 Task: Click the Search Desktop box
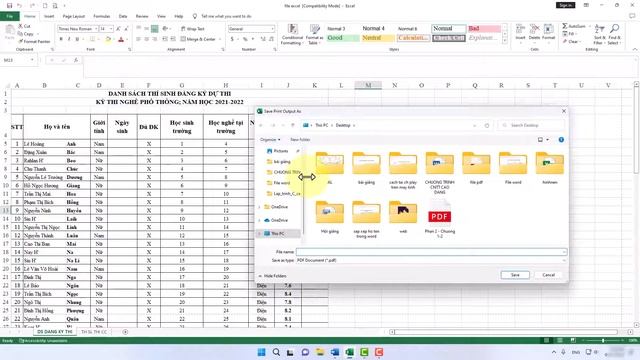pyautogui.click(x=531, y=125)
